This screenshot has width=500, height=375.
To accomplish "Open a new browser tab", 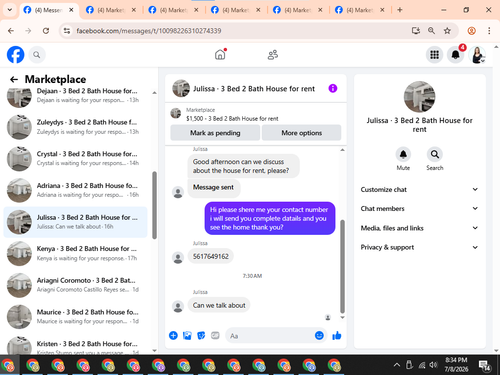I will coord(400,10).
